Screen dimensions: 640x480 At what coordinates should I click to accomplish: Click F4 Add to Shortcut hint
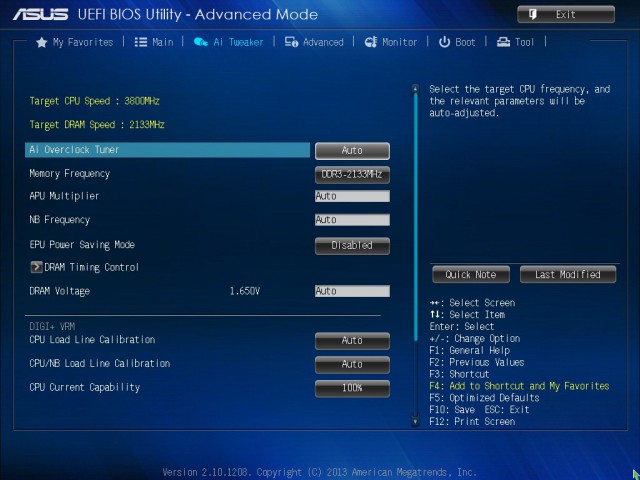pyautogui.click(x=519, y=386)
